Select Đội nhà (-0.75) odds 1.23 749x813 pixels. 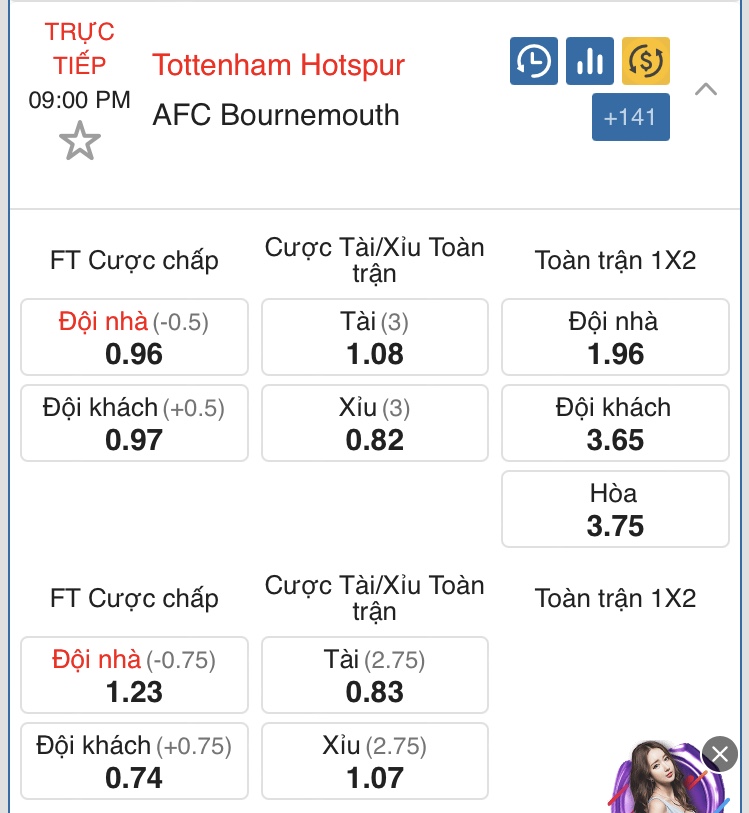134,675
